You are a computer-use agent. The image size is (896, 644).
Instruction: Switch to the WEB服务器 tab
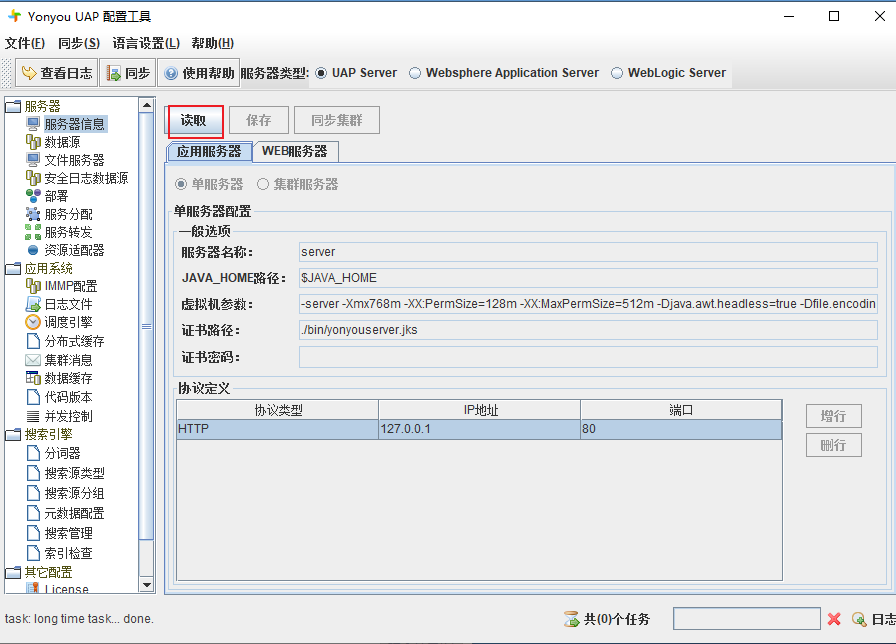(295, 151)
